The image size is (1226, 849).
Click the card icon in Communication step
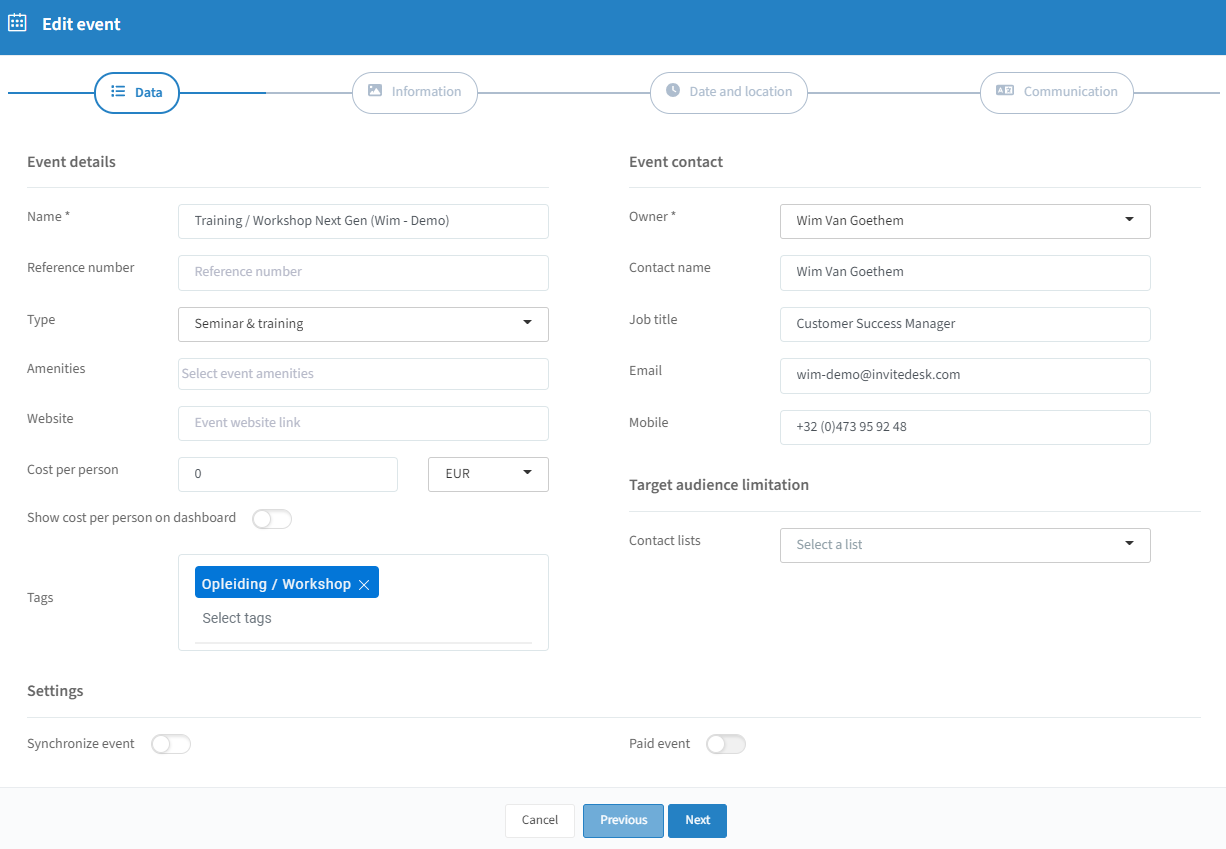(1005, 90)
